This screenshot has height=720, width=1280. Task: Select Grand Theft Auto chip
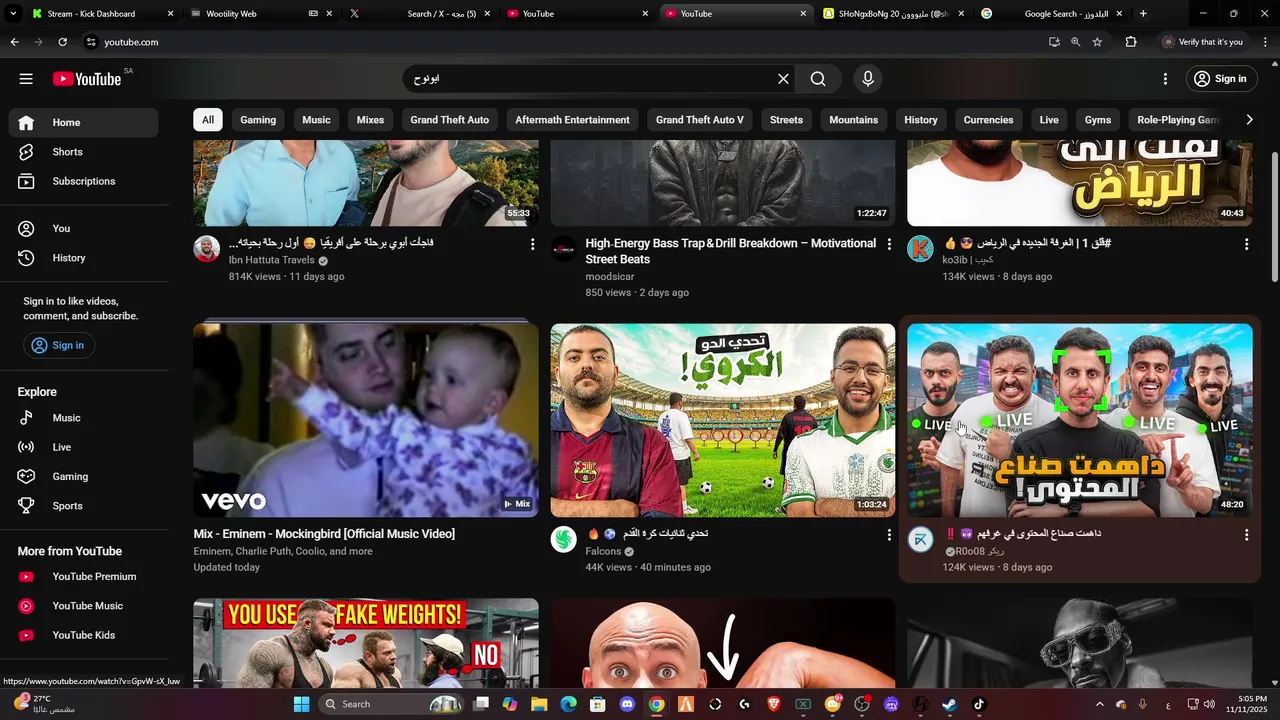450,120
